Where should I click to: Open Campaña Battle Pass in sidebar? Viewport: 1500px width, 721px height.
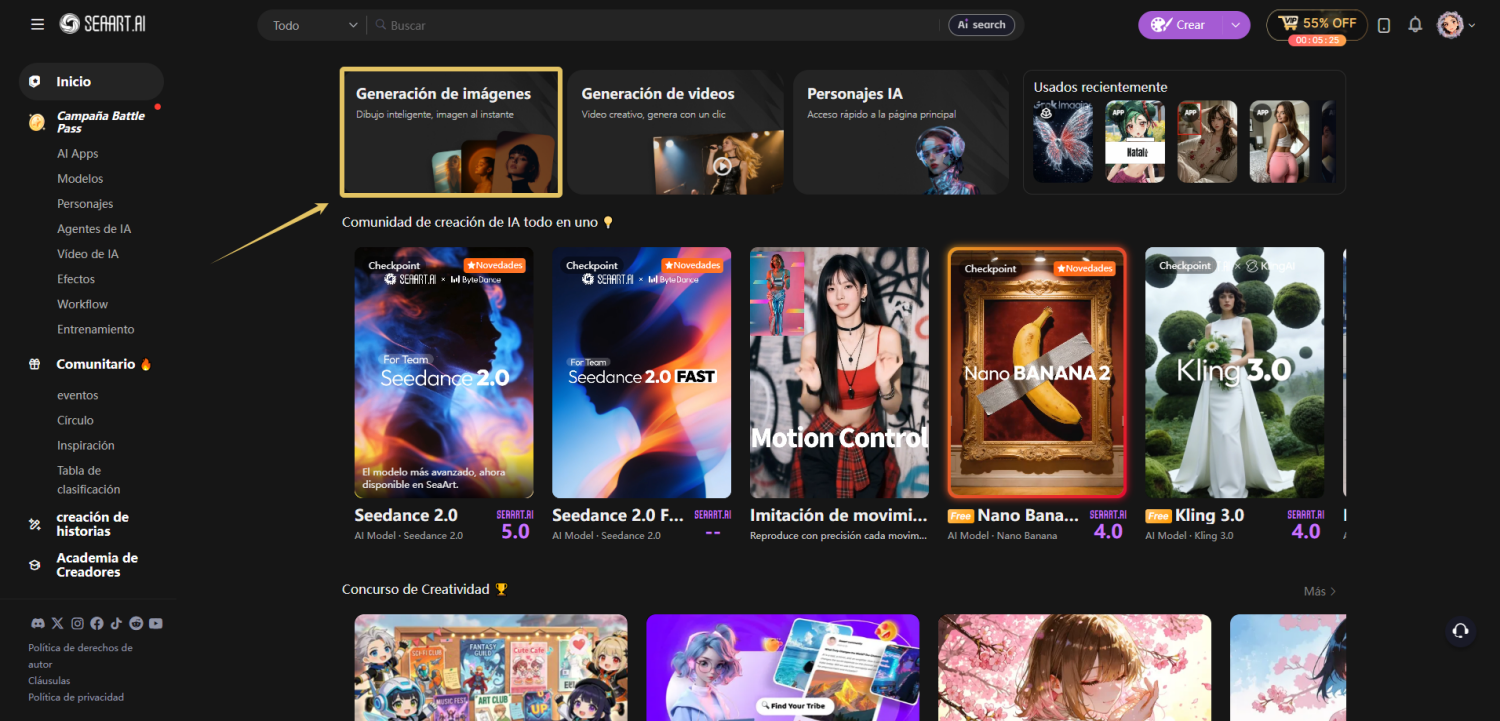(100, 122)
